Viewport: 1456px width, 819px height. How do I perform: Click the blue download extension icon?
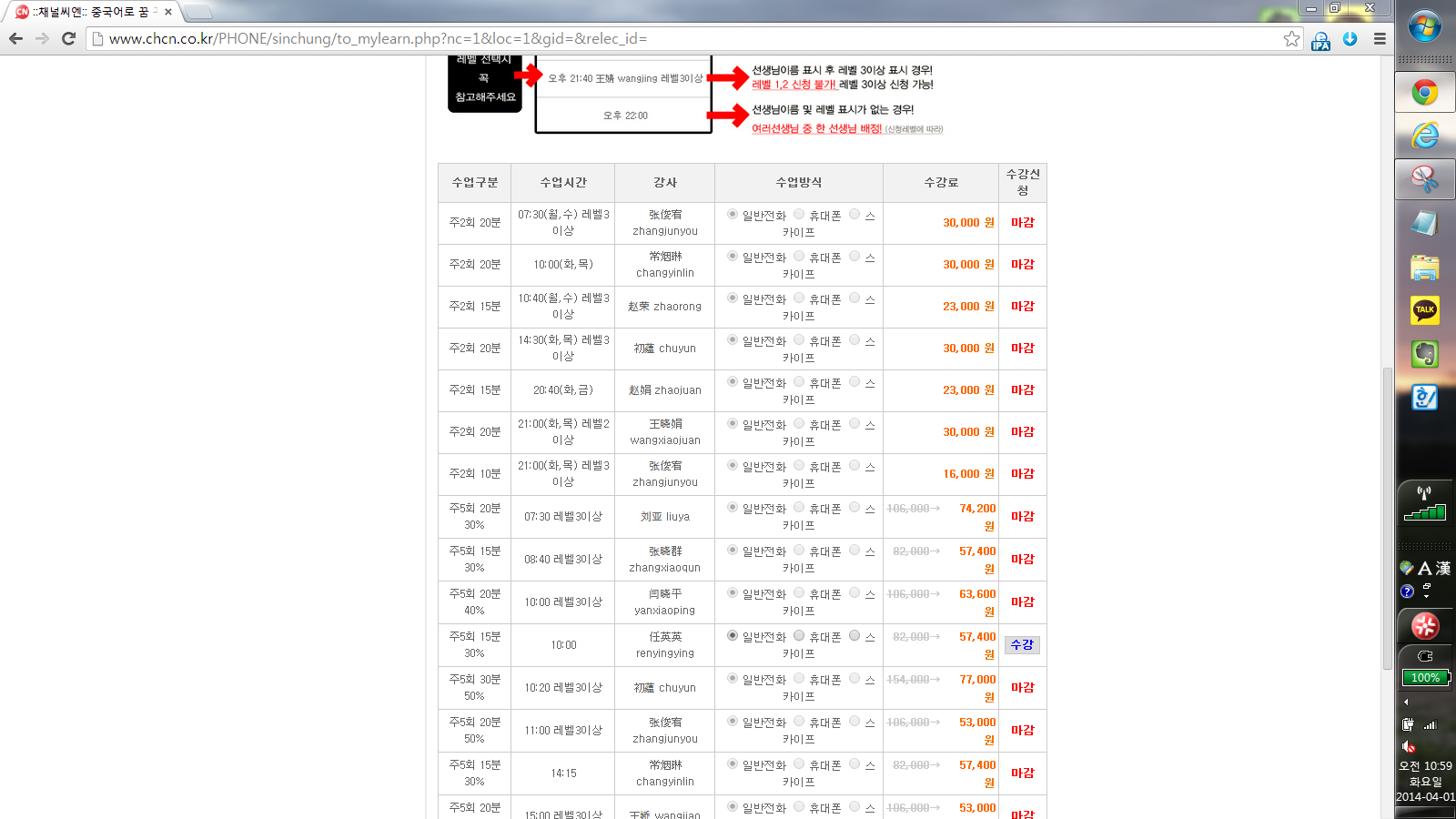pos(1350,38)
